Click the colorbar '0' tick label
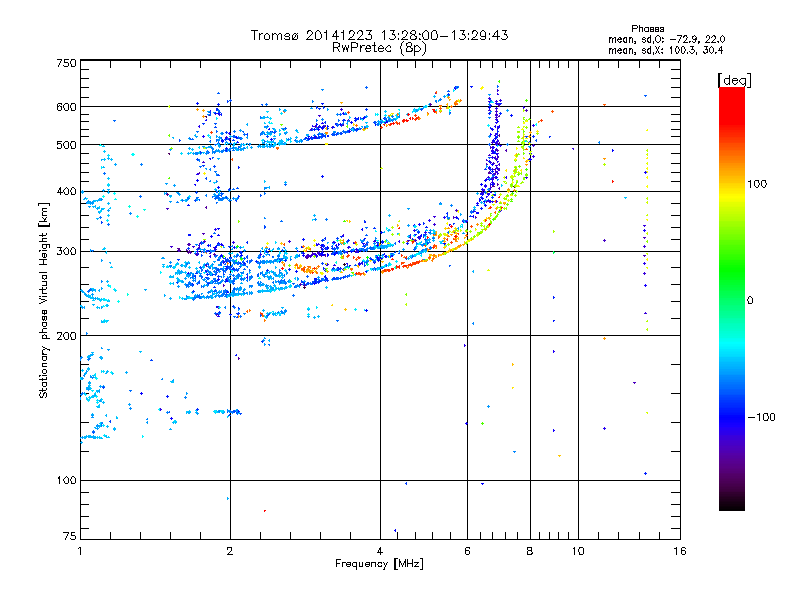Viewport: 800px width, 600px height. click(x=750, y=301)
